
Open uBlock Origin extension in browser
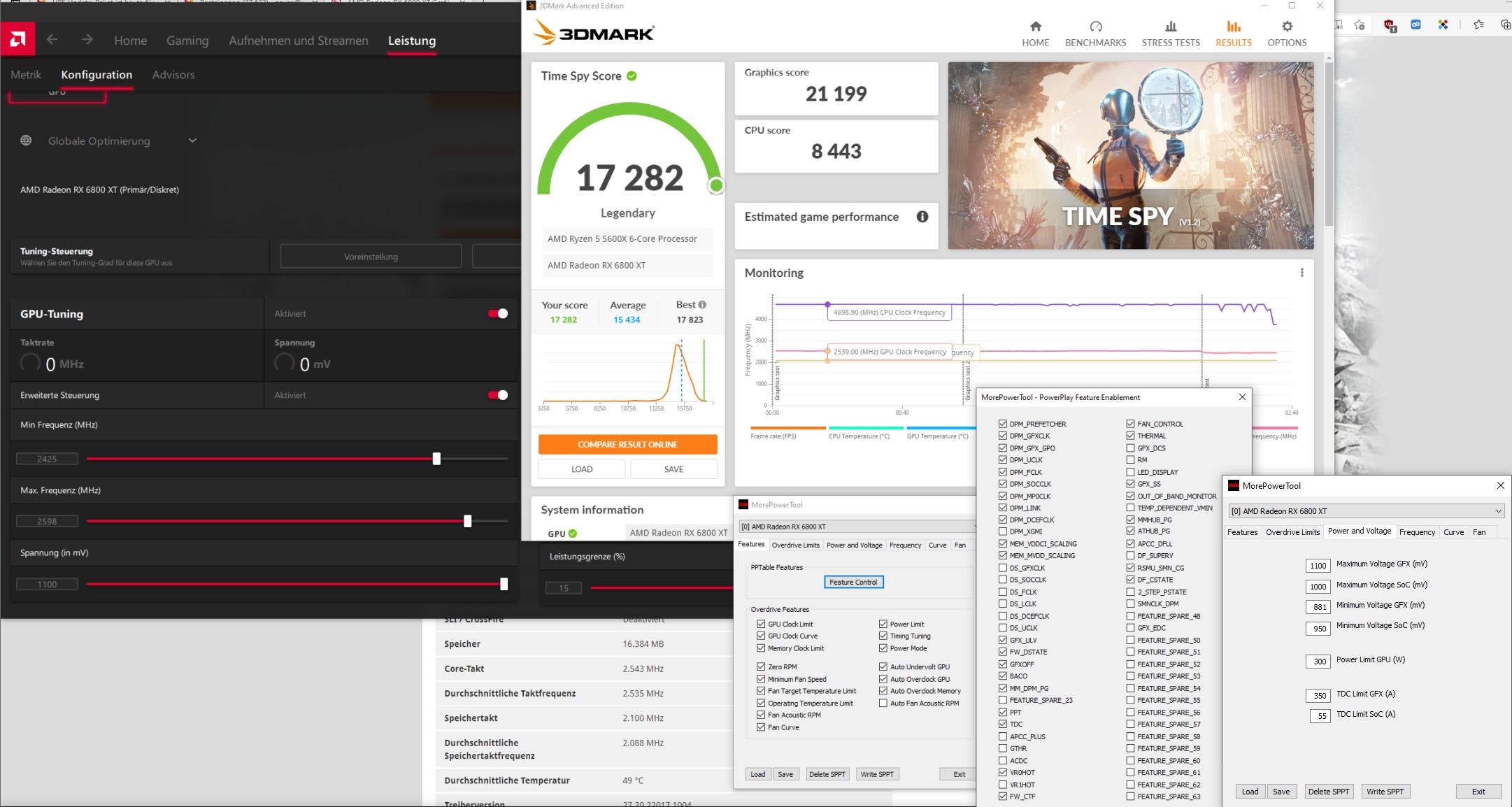point(1390,26)
